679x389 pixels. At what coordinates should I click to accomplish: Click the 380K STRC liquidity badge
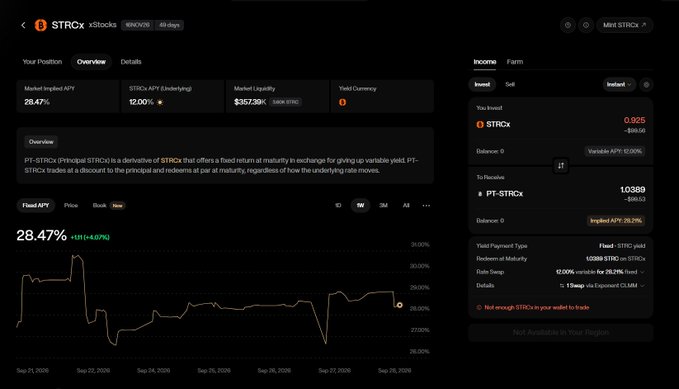pos(285,102)
